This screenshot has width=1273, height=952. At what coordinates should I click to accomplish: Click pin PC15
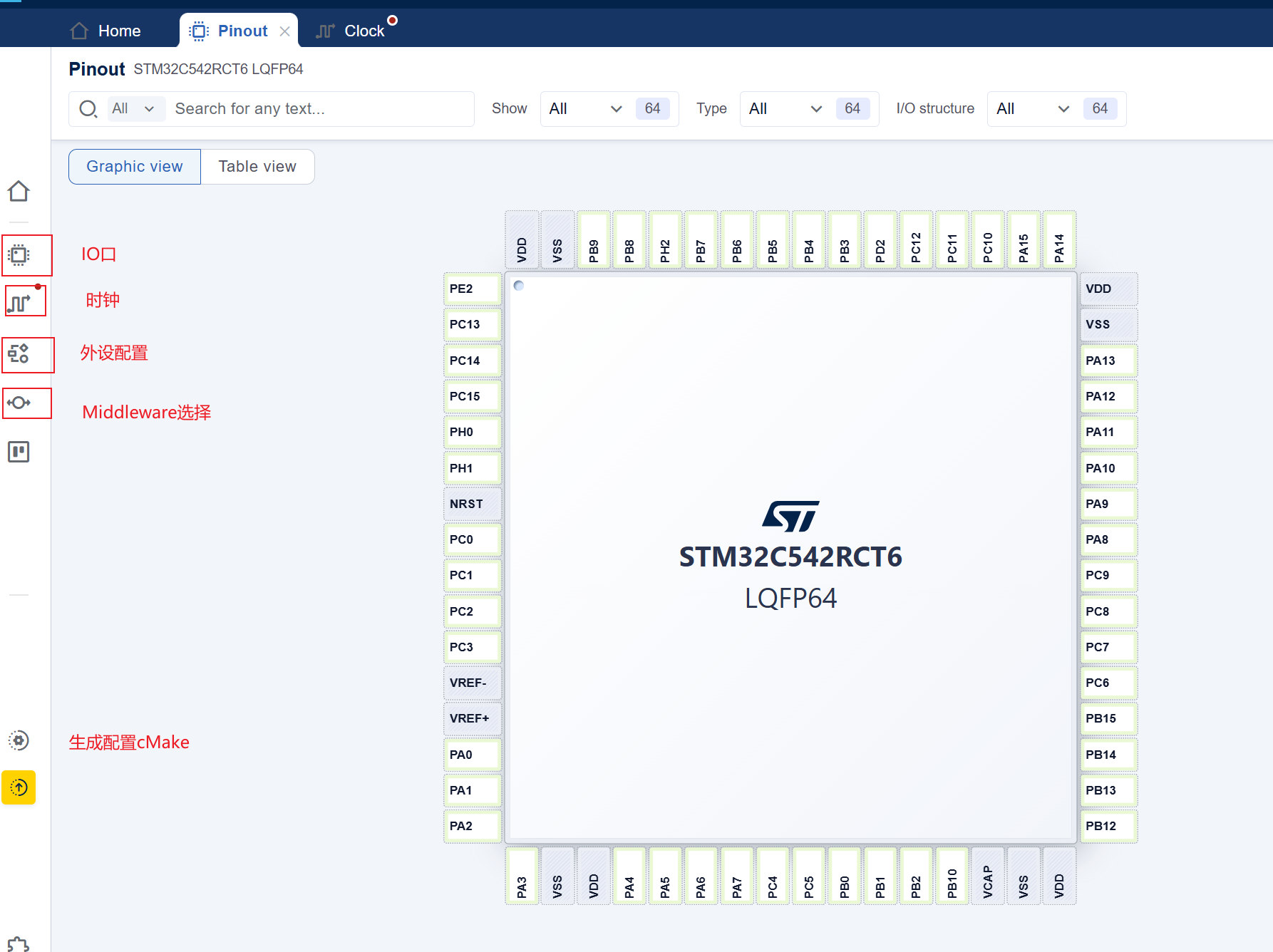473,396
